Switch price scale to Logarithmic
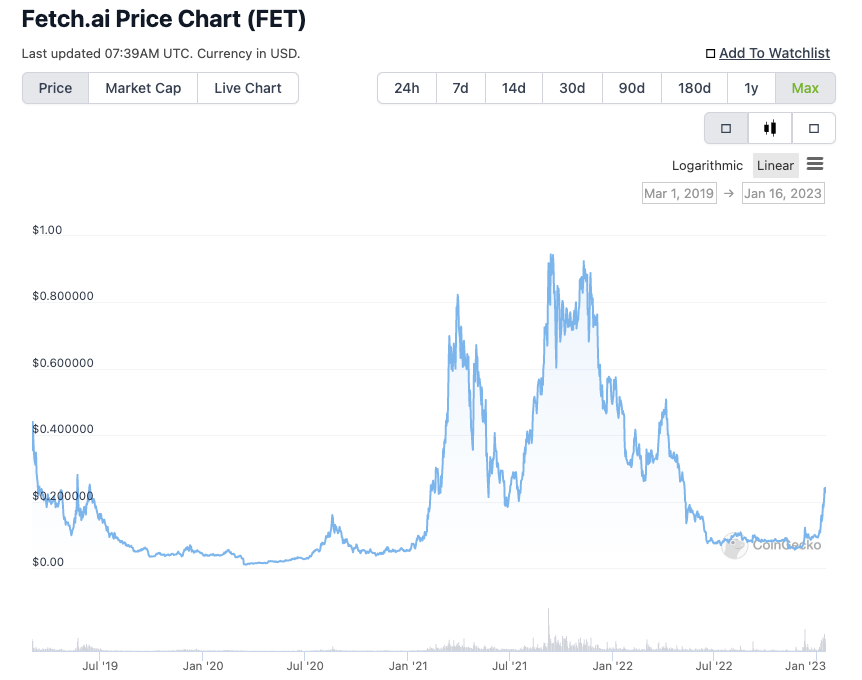 pos(707,165)
